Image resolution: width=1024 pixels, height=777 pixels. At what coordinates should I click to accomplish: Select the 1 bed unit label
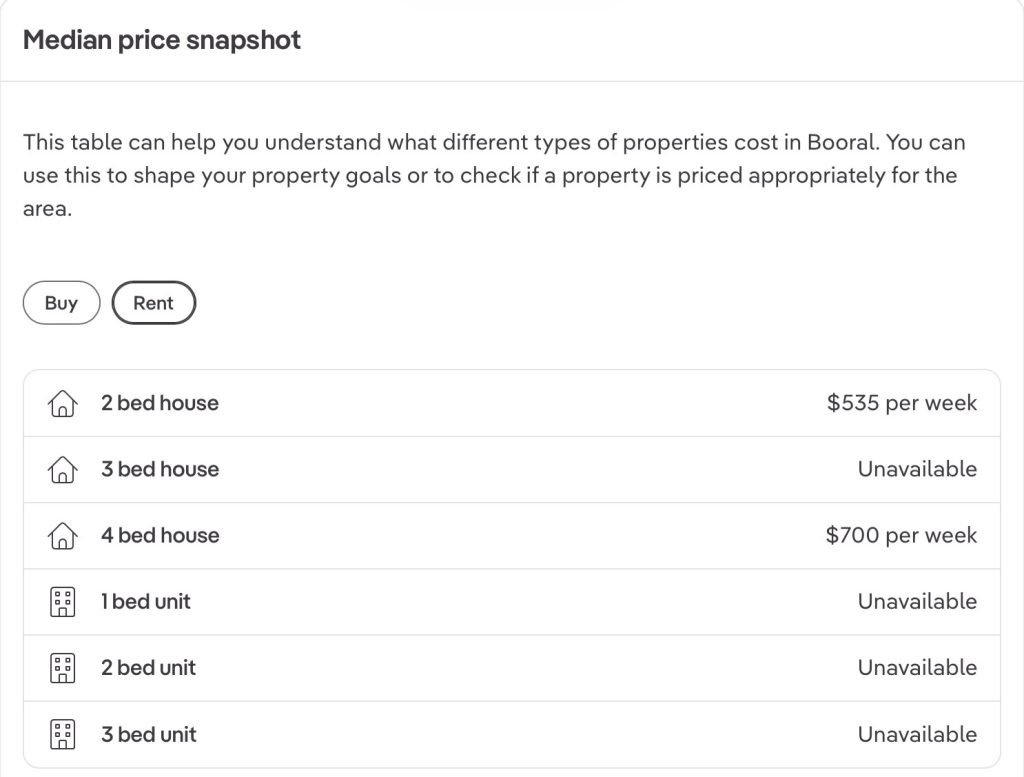point(146,601)
